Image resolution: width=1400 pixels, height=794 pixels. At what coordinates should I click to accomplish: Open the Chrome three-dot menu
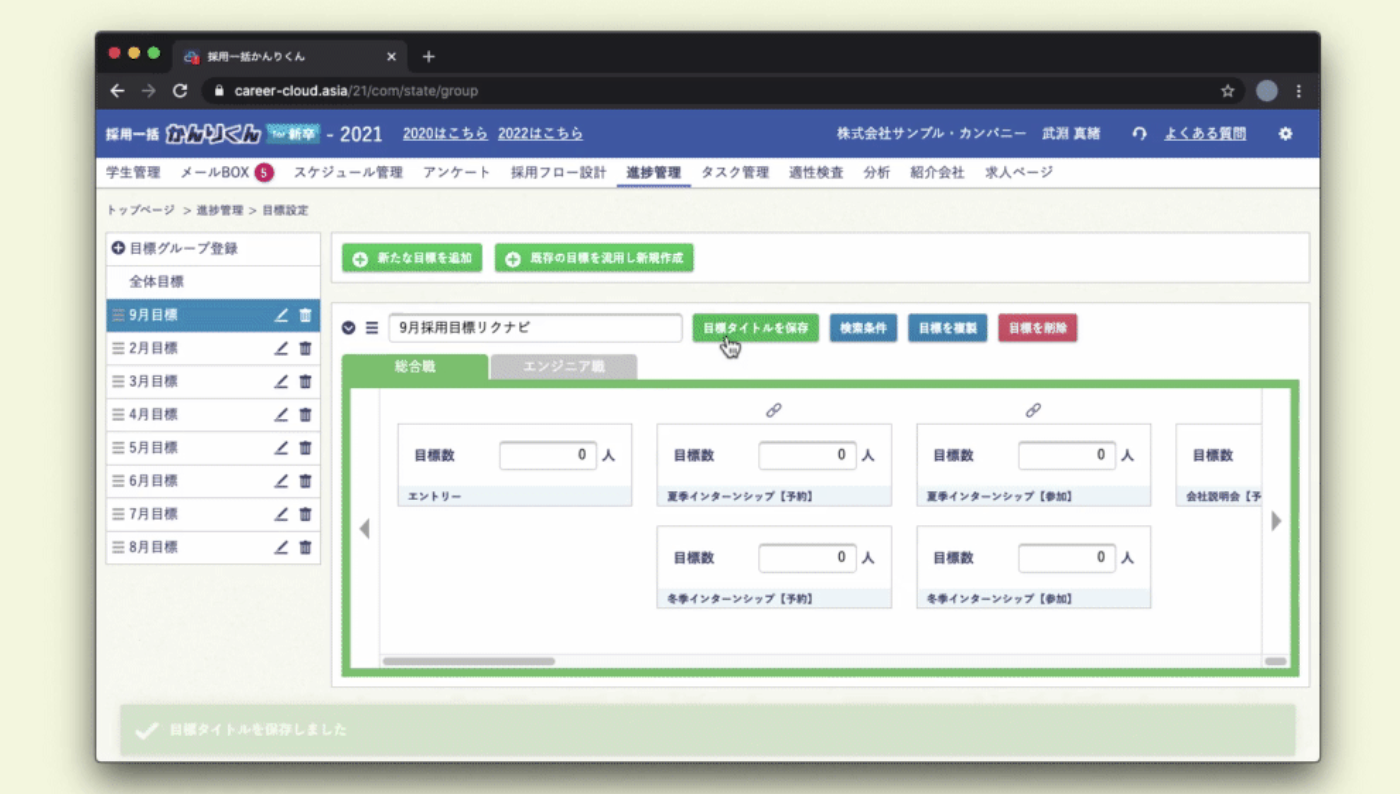(1299, 91)
